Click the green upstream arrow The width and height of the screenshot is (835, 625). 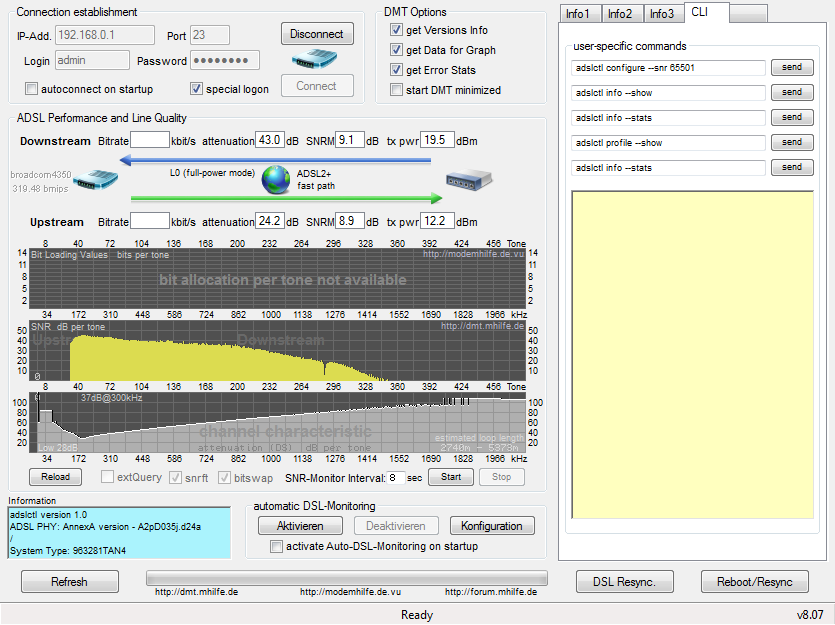point(286,199)
